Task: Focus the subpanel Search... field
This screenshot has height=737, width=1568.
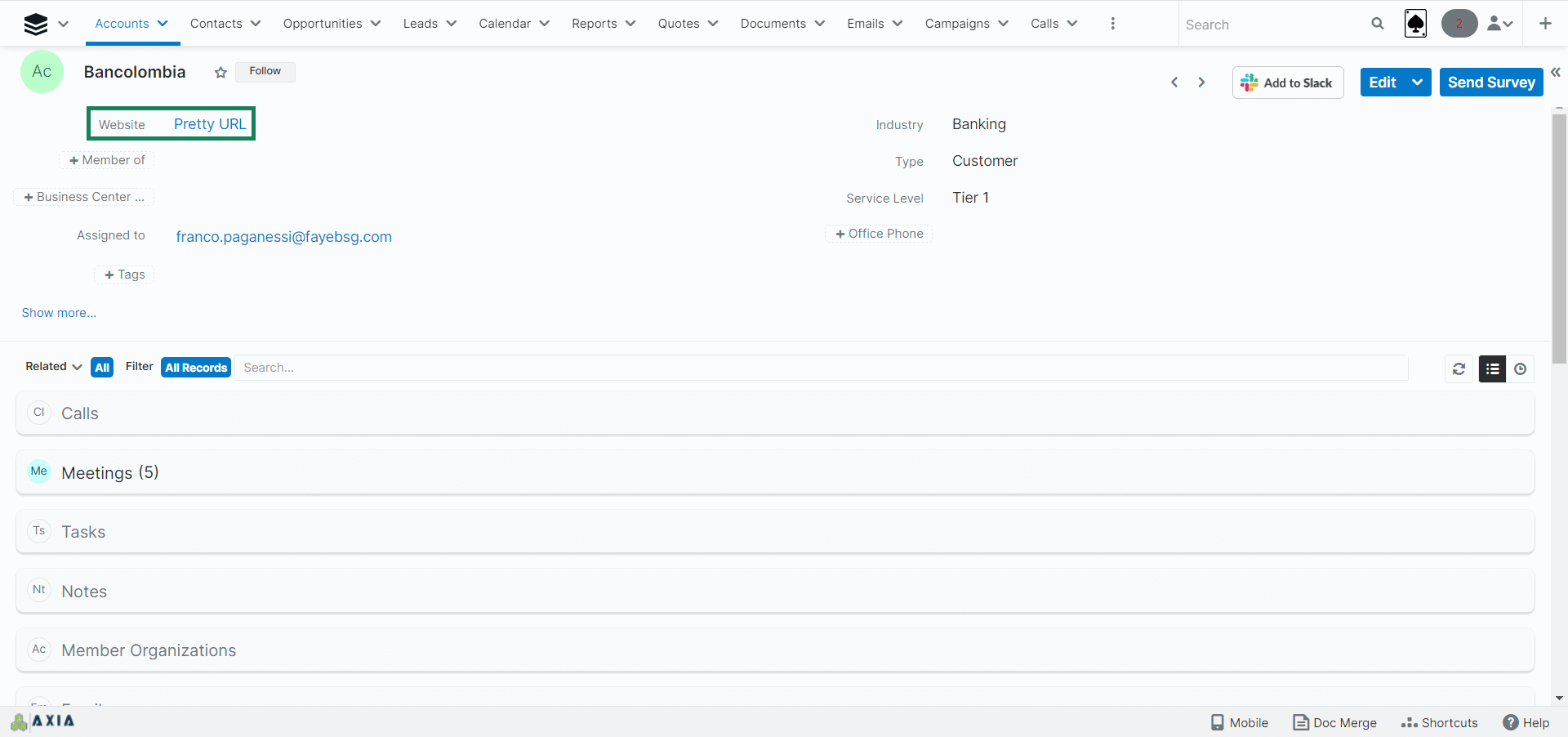Action: pyautogui.click(x=822, y=368)
